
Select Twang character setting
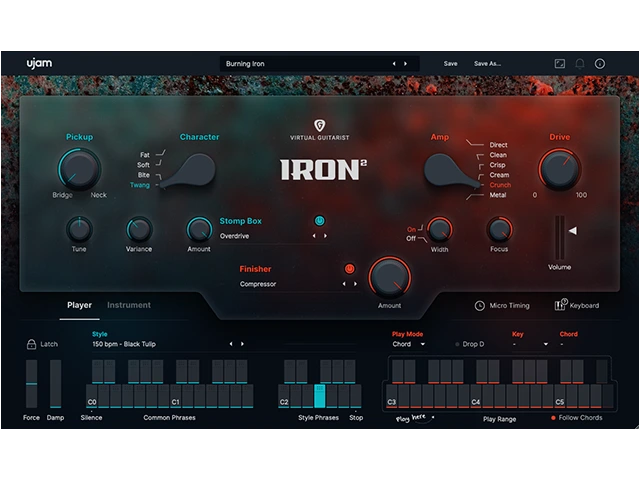[140, 185]
